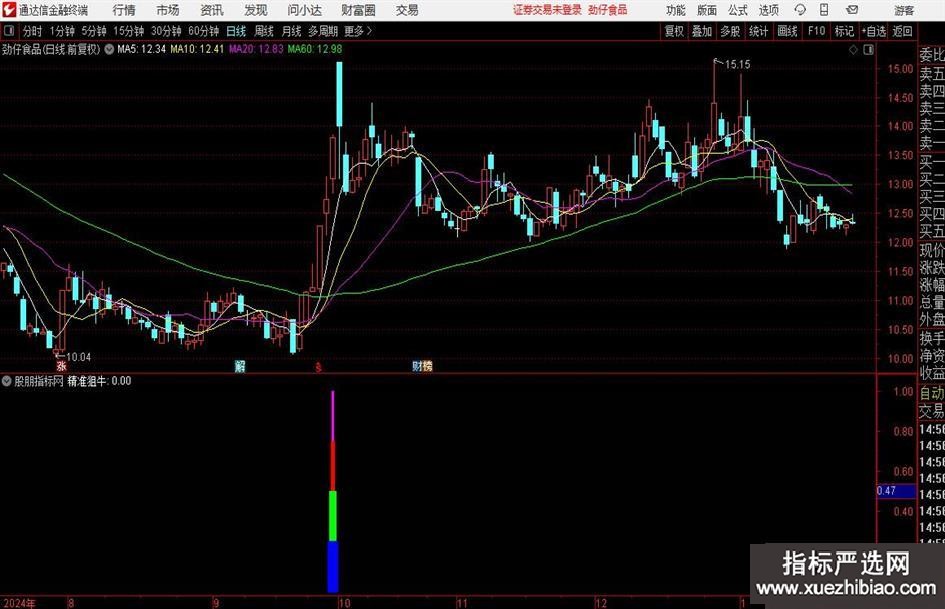The image size is (945, 609).
Task: Open the mobile phone icon in title bar
Action: click(x=824, y=10)
